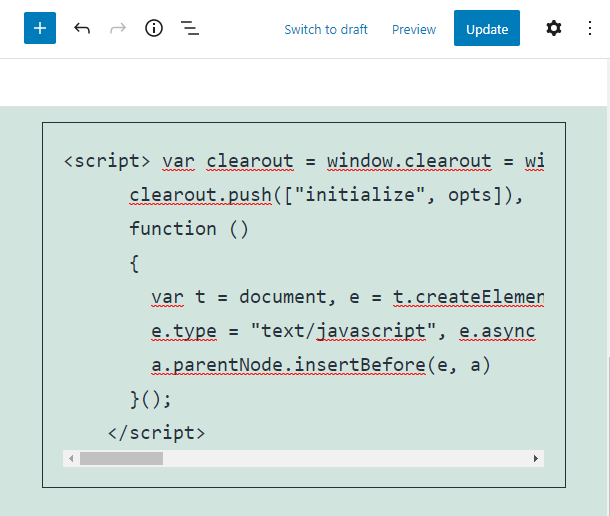The width and height of the screenshot is (610, 516).
Task: Click the horizontal scrollbar thumb in code block
Action: click(x=121, y=458)
